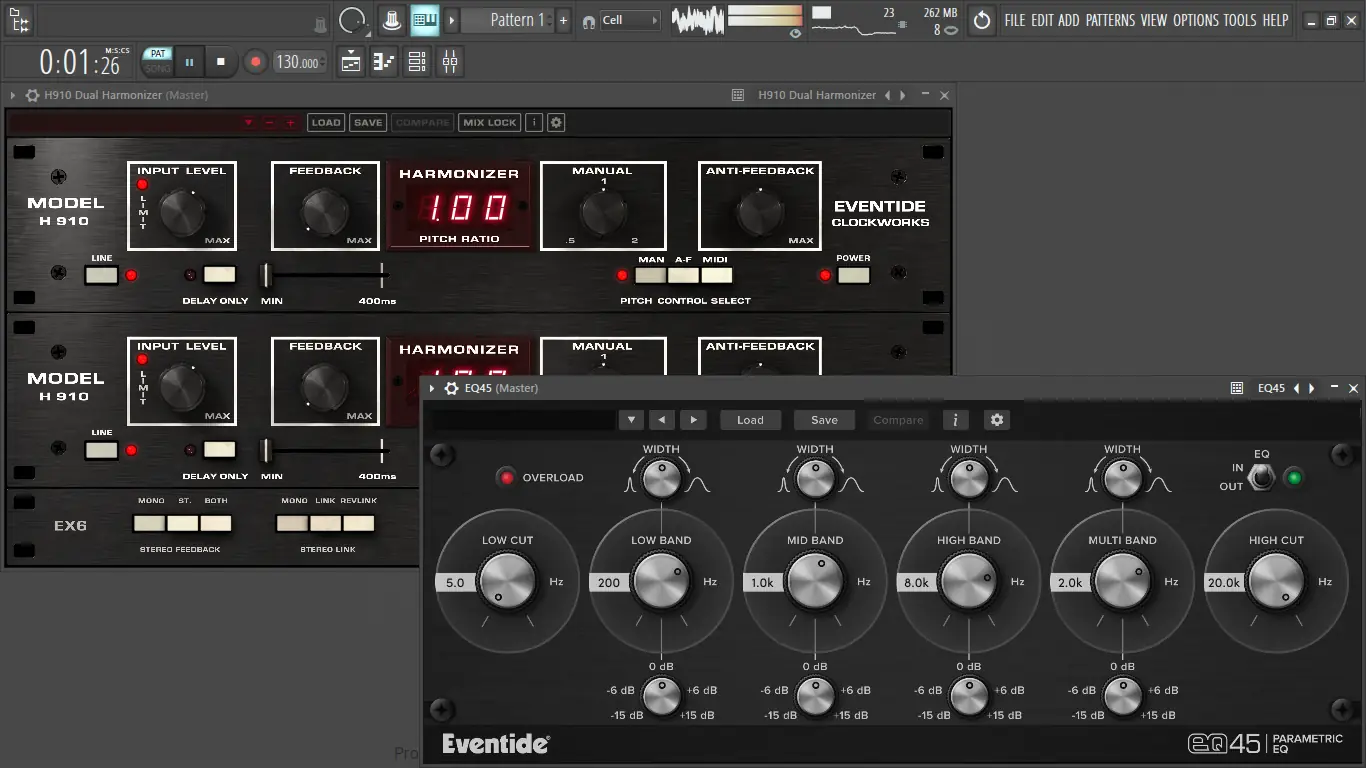Toggle the bottom unit DELAY ONLY button
The height and width of the screenshot is (768, 1366).
click(219, 450)
